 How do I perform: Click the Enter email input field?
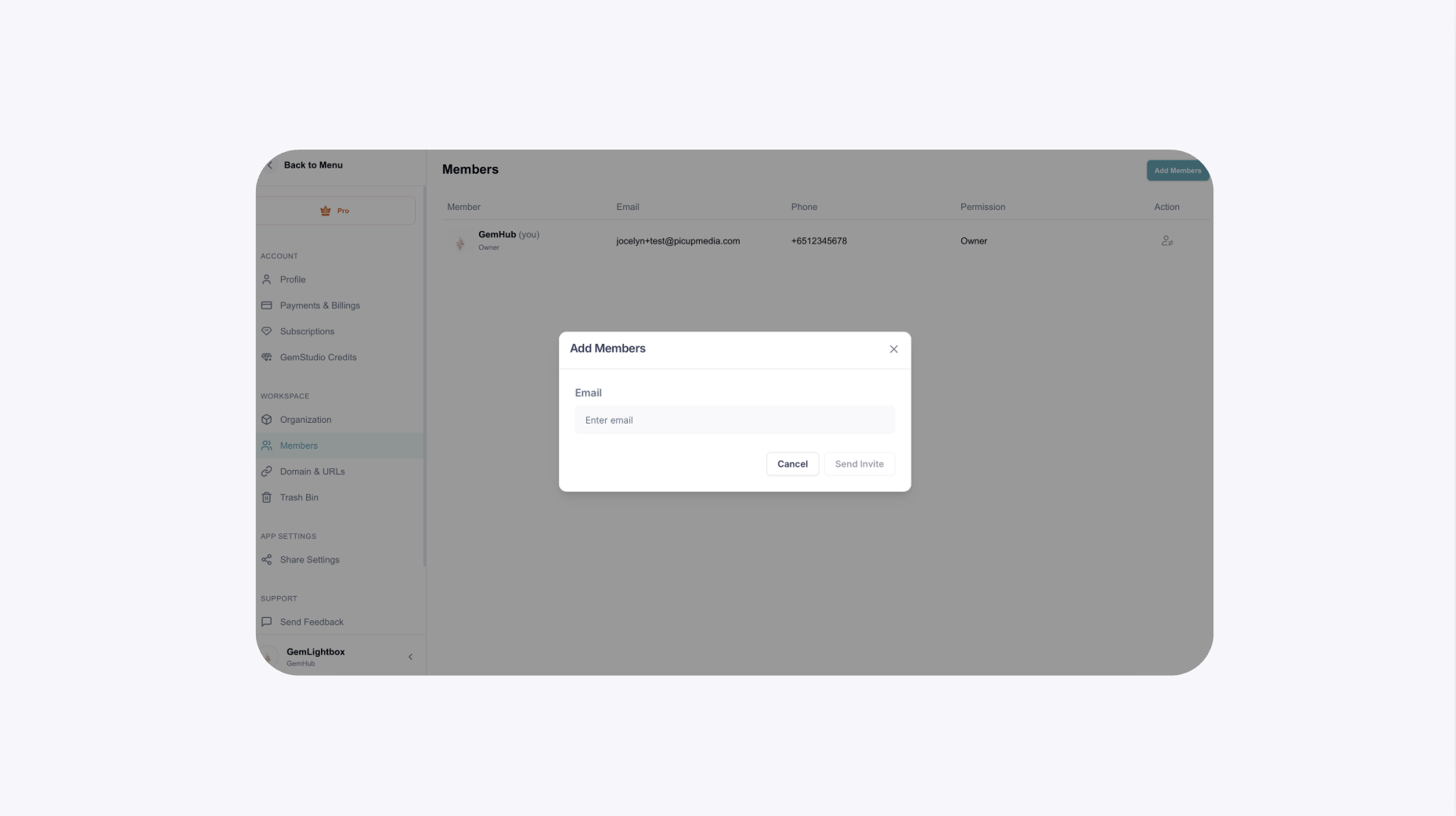[x=734, y=421]
